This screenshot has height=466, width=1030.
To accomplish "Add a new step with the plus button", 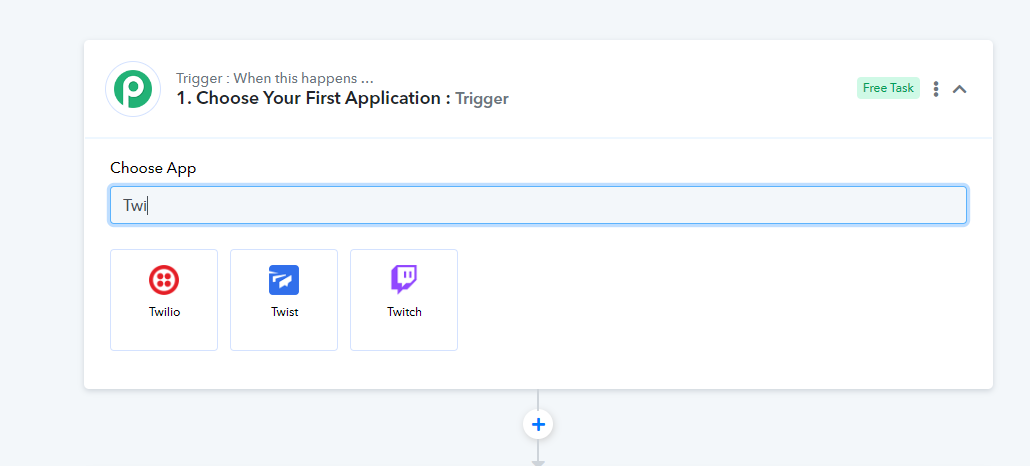I will [538, 425].
